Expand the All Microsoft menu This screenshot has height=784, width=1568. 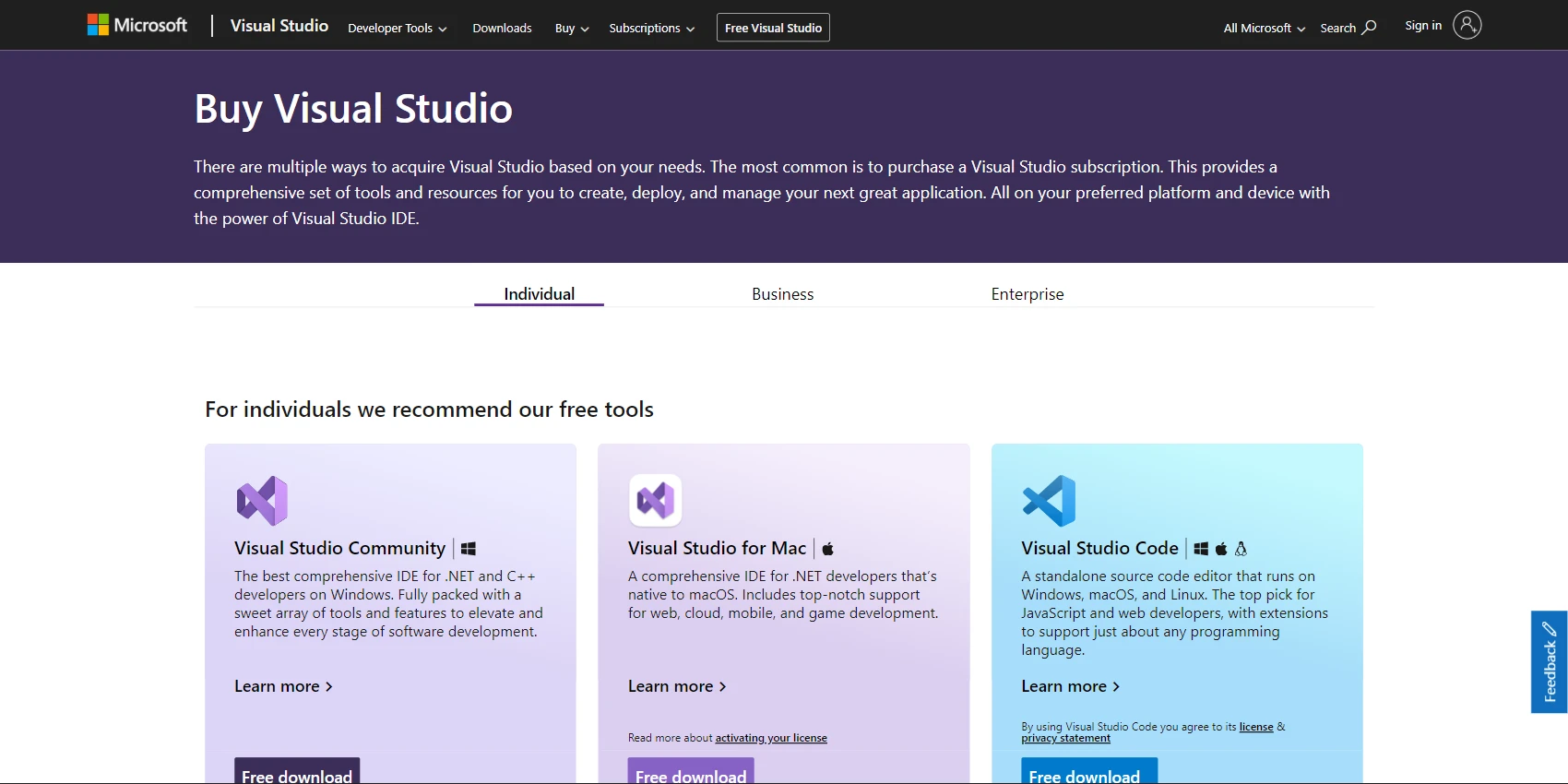click(1265, 28)
